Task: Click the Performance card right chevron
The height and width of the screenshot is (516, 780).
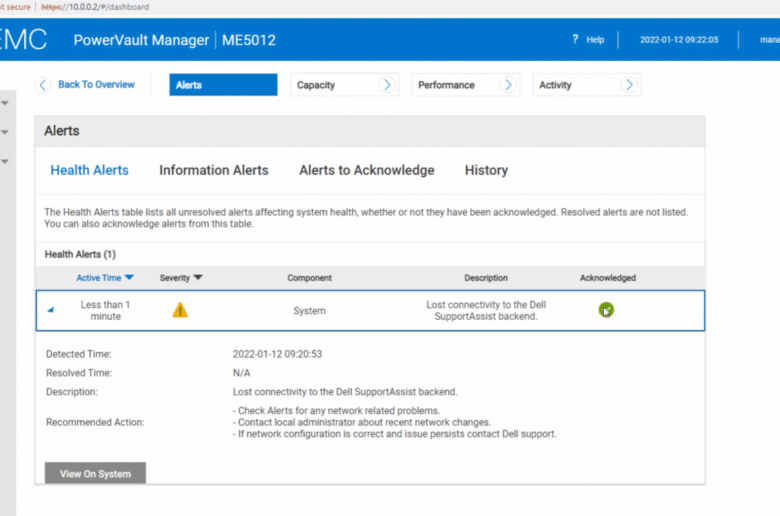Action: coord(508,85)
